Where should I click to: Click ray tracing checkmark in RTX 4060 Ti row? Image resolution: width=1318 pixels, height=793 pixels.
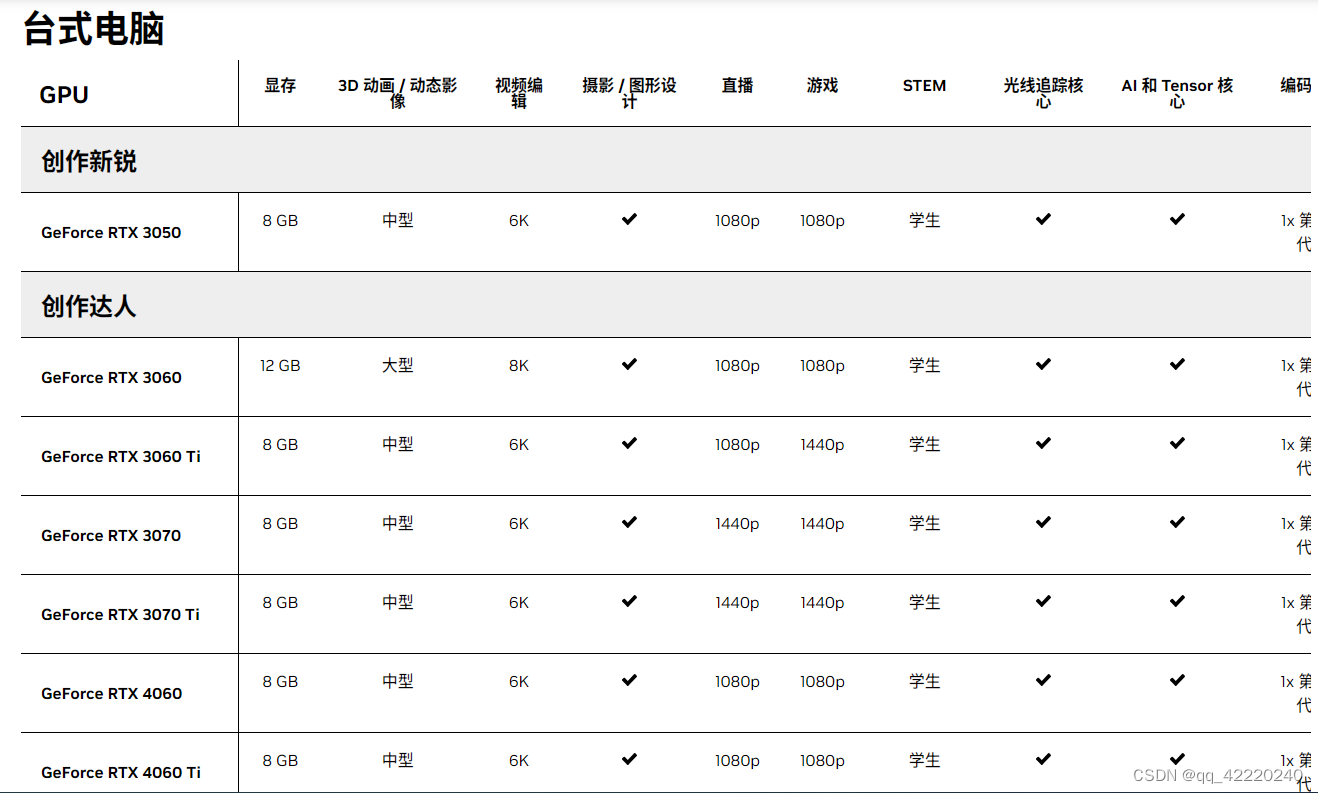[1043, 759]
